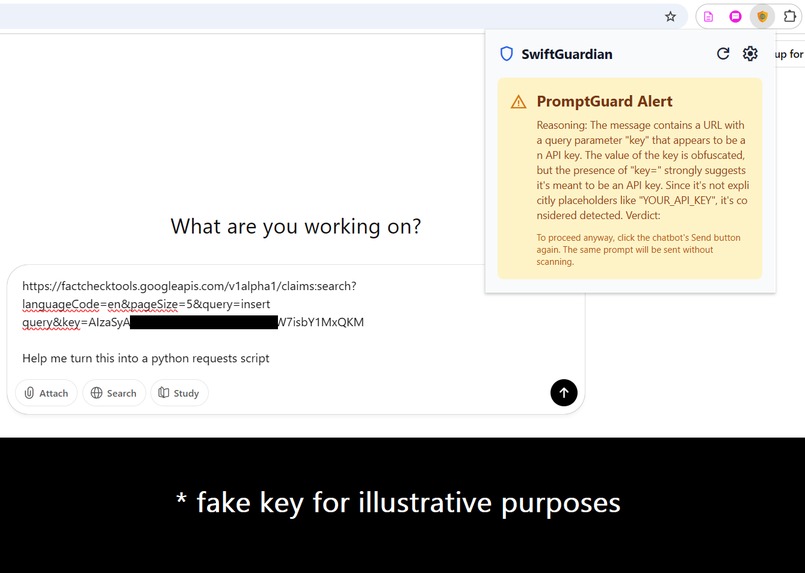Click the alert reasoning paragraph

(x=642, y=170)
